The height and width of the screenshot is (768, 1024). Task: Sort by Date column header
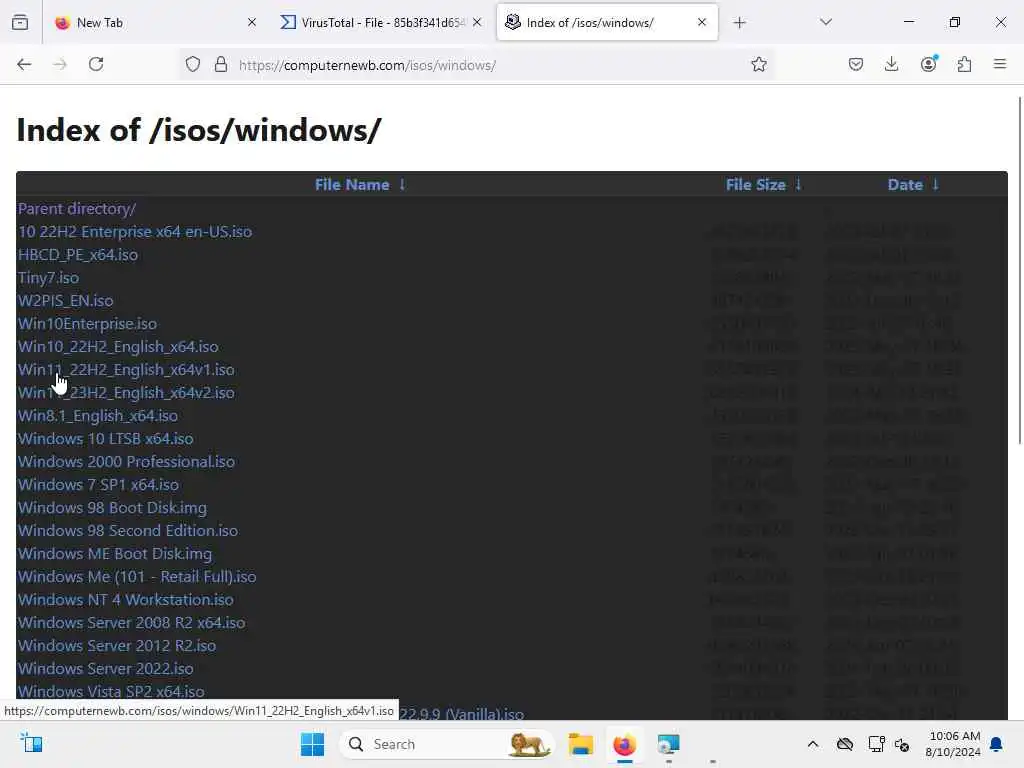[x=904, y=185]
